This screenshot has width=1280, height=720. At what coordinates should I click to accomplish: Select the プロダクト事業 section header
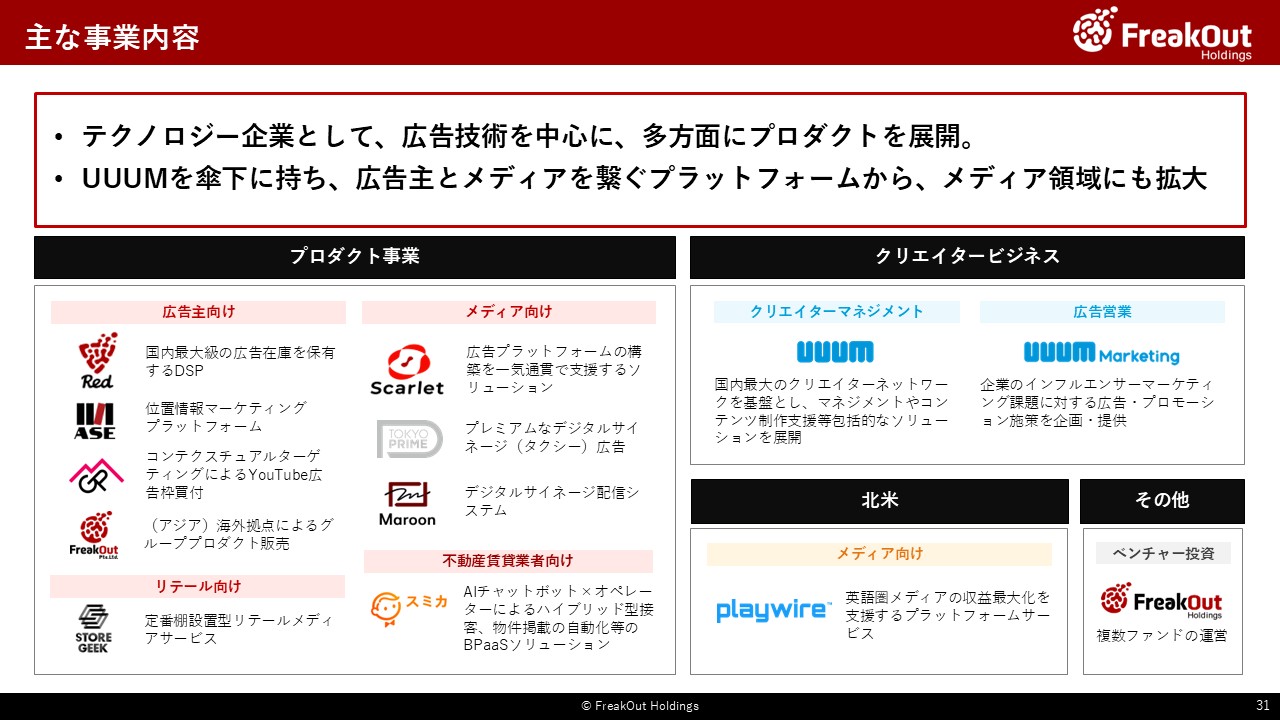[x=355, y=257]
